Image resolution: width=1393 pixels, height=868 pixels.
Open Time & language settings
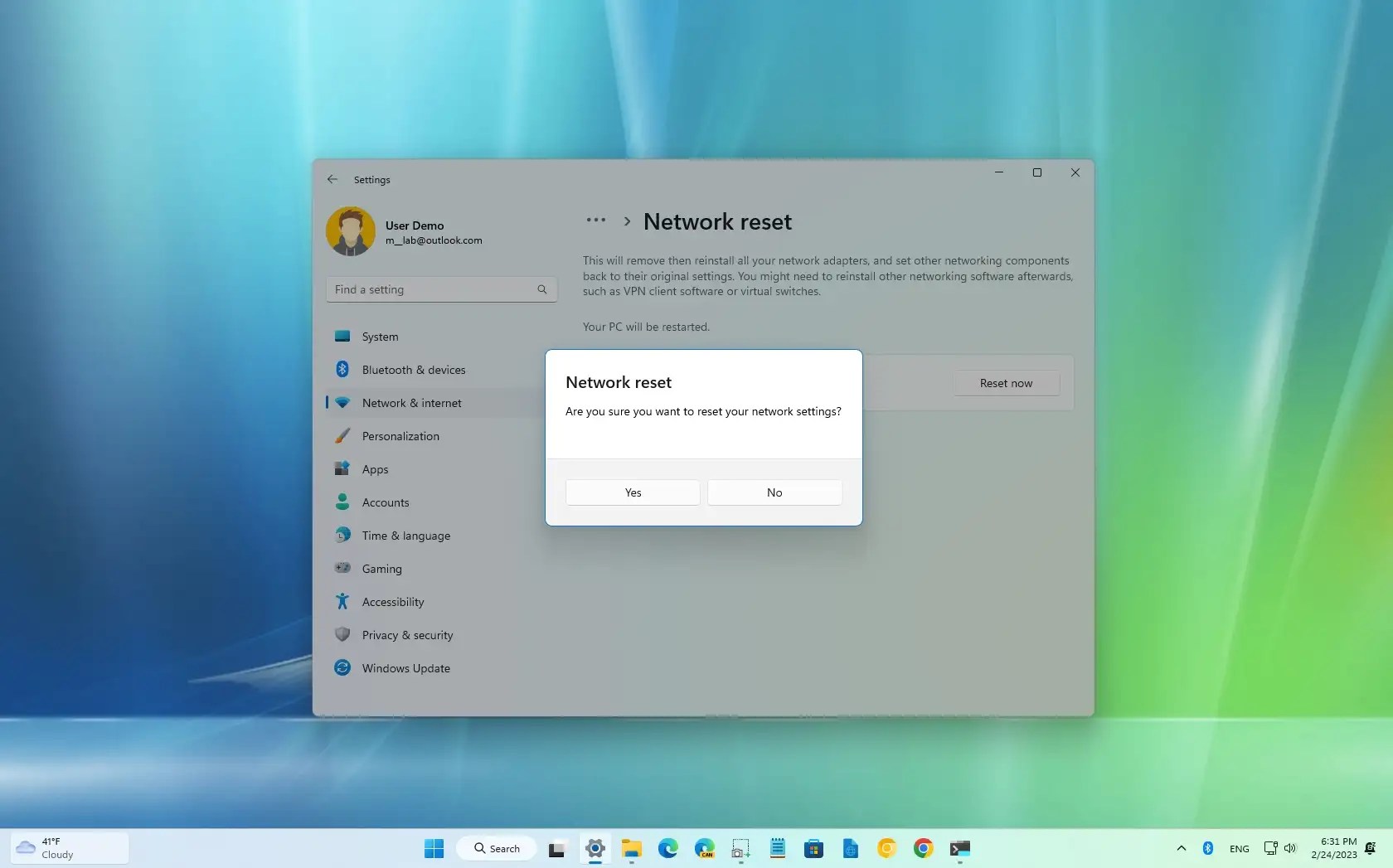(405, 535)
